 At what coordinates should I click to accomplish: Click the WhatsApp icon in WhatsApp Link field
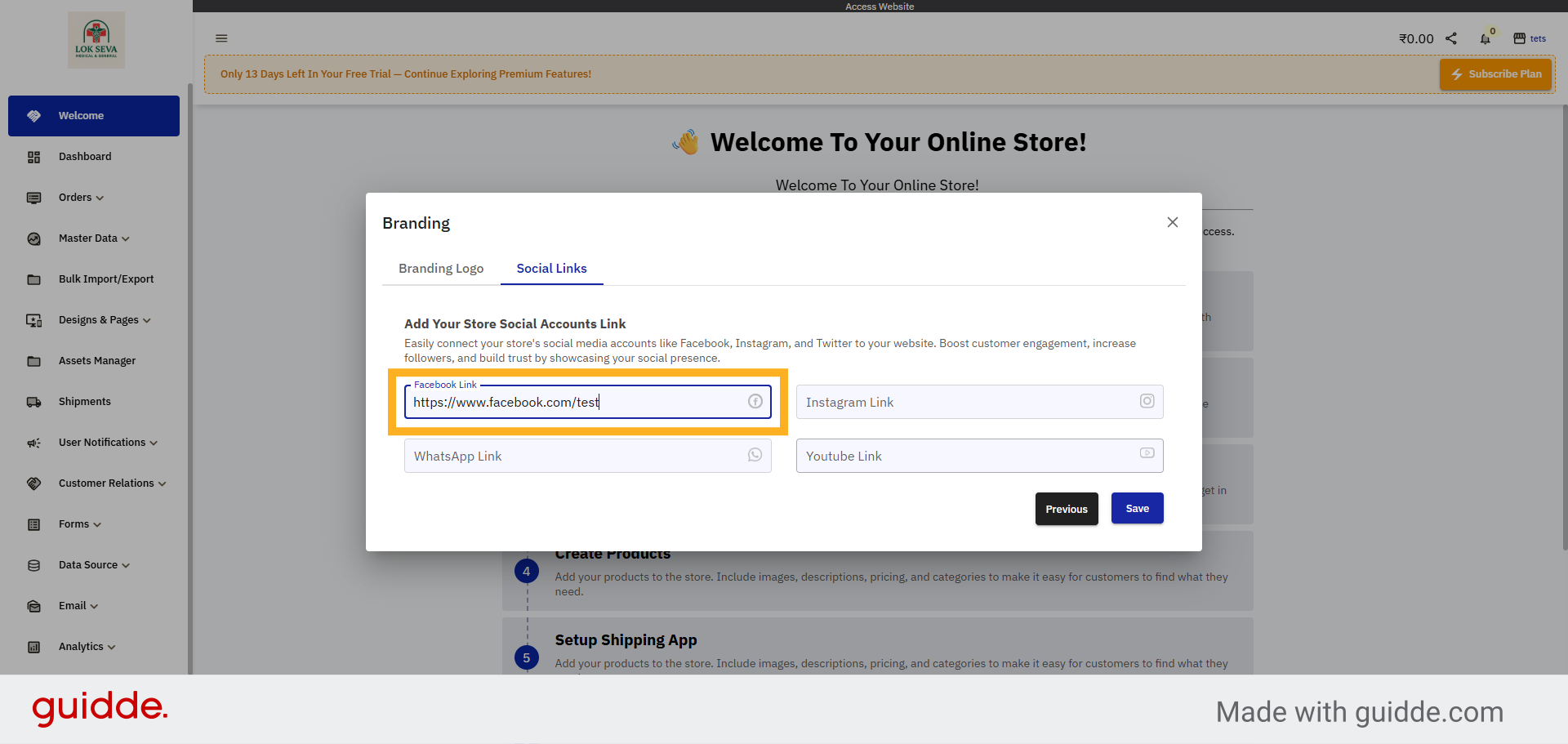tap(754, 455)
